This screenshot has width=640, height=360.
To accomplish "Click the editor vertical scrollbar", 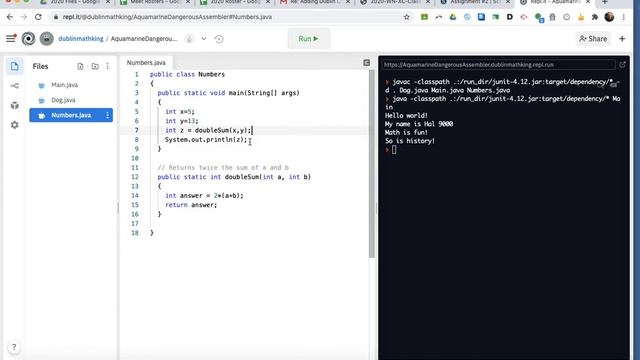I will click(x=372, y=163).
